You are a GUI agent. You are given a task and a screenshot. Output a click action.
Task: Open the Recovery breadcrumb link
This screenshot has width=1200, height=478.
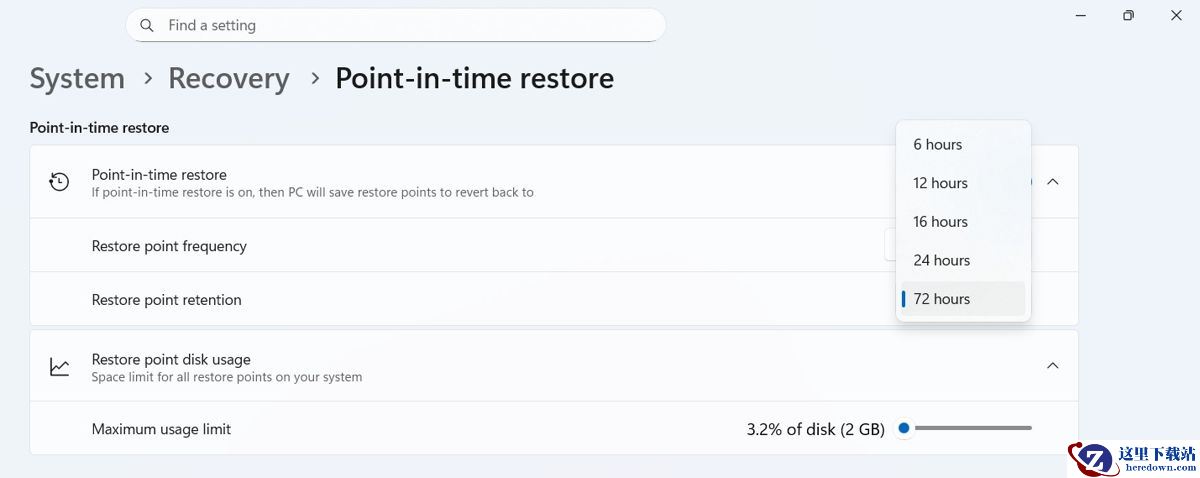(x=228, y=78)
